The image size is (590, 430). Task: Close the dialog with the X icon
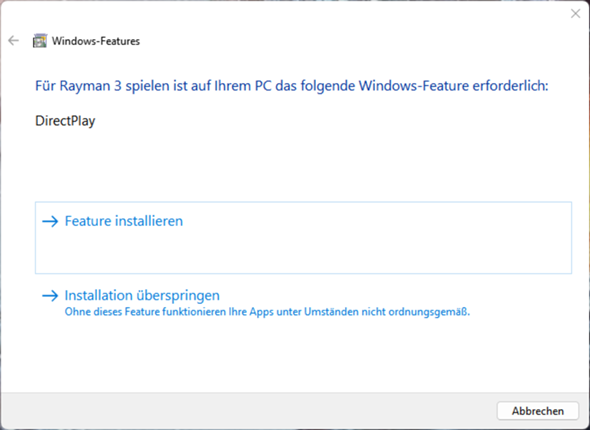575,14
